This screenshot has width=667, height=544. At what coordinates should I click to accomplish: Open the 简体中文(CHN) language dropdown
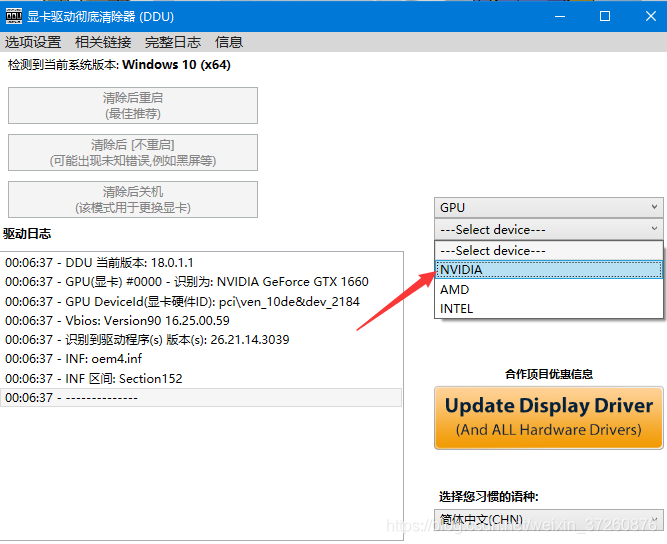click(x=549, y=520)
